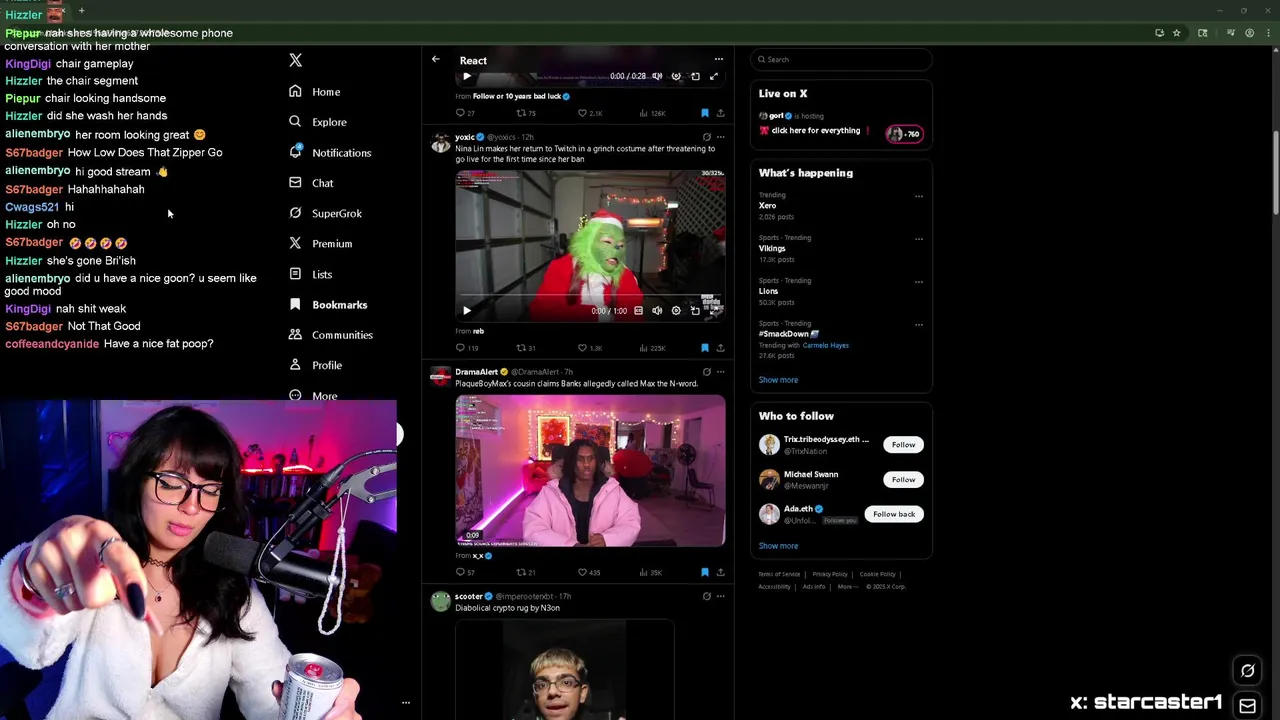1280x720 pixels.
Task: Click the X logo at top of sidebar
Action: click(x=295, y=60)
